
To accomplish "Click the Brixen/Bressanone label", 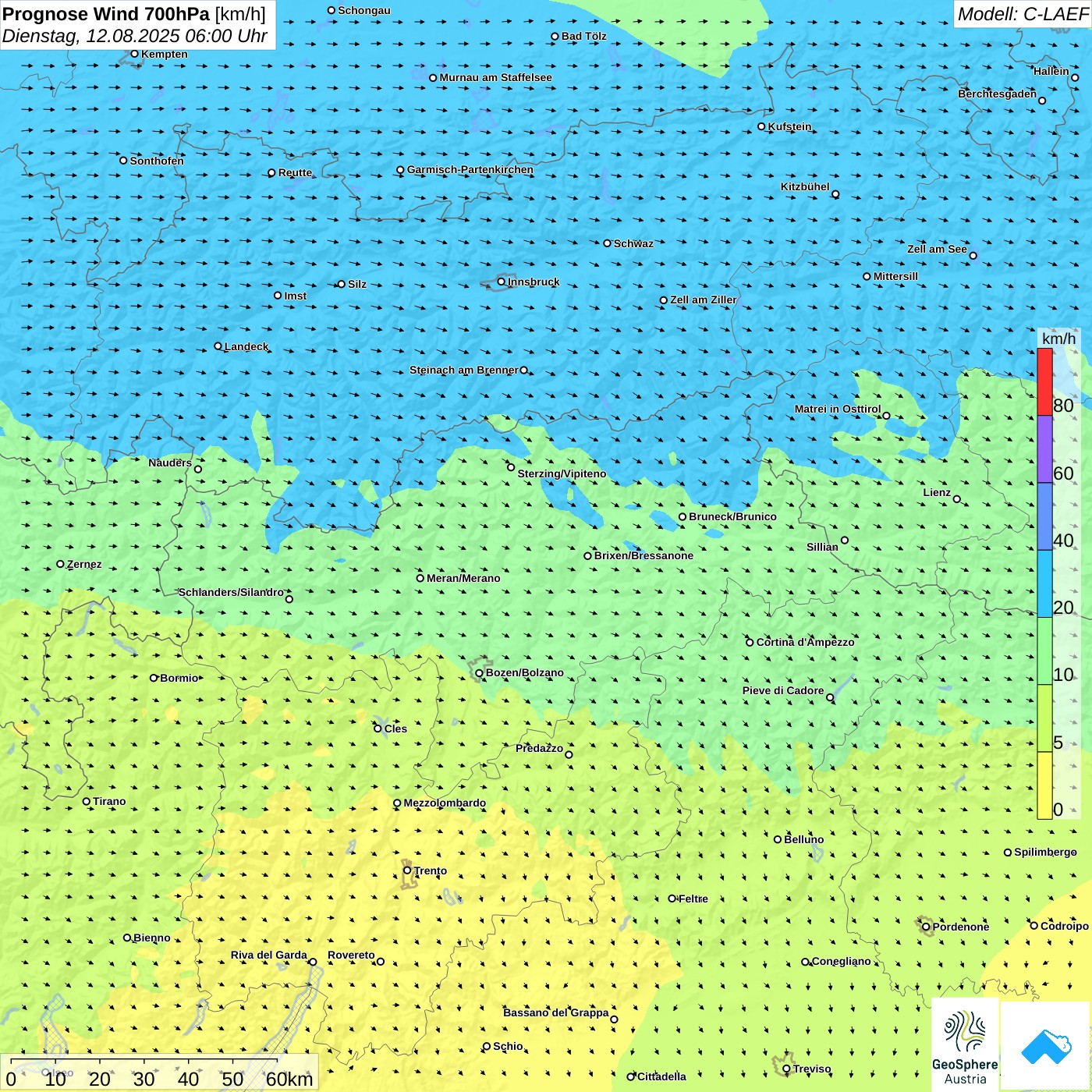I will 643,555.
